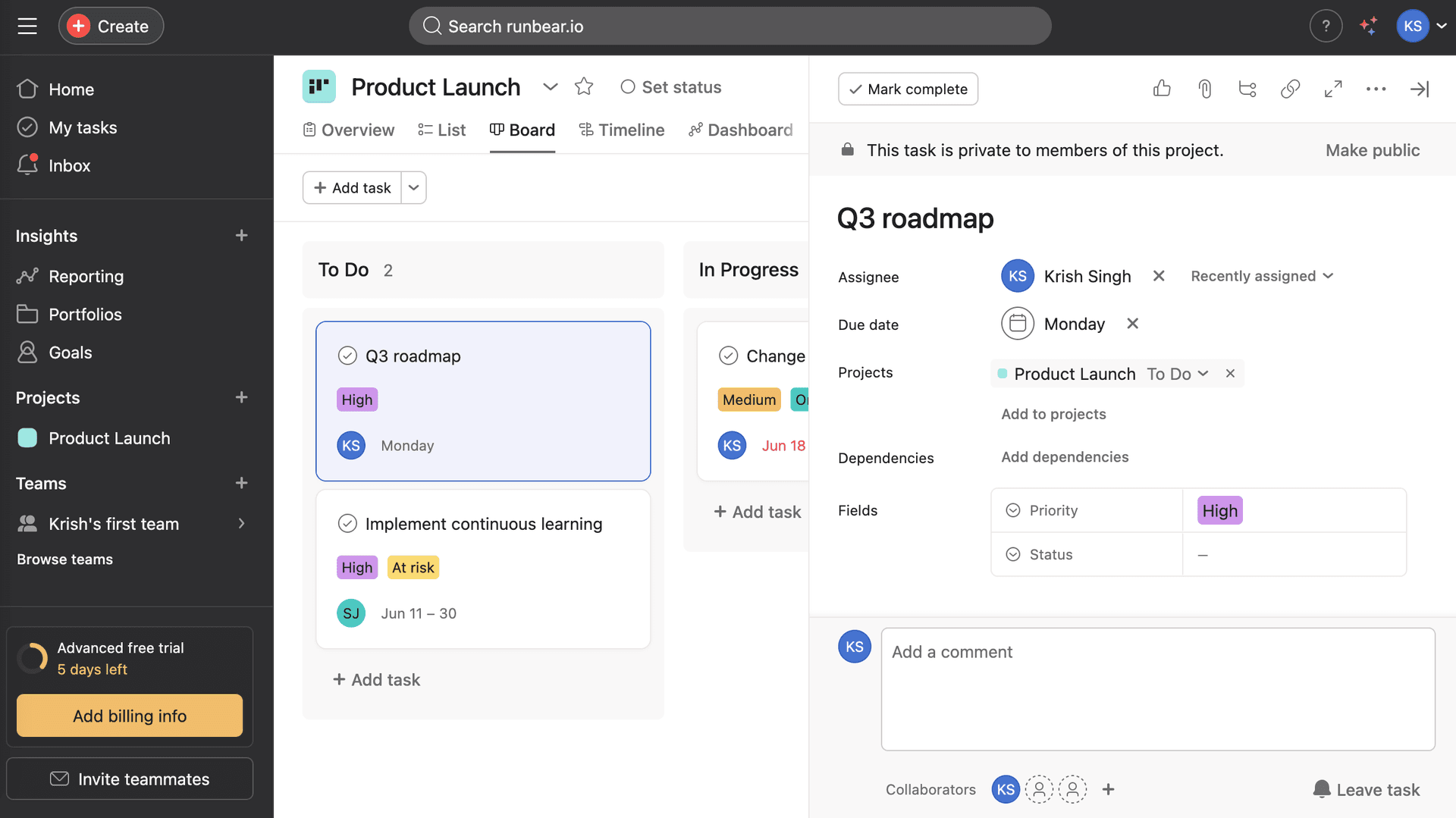Add a subtask using the subtask icon

point(1247,89)
